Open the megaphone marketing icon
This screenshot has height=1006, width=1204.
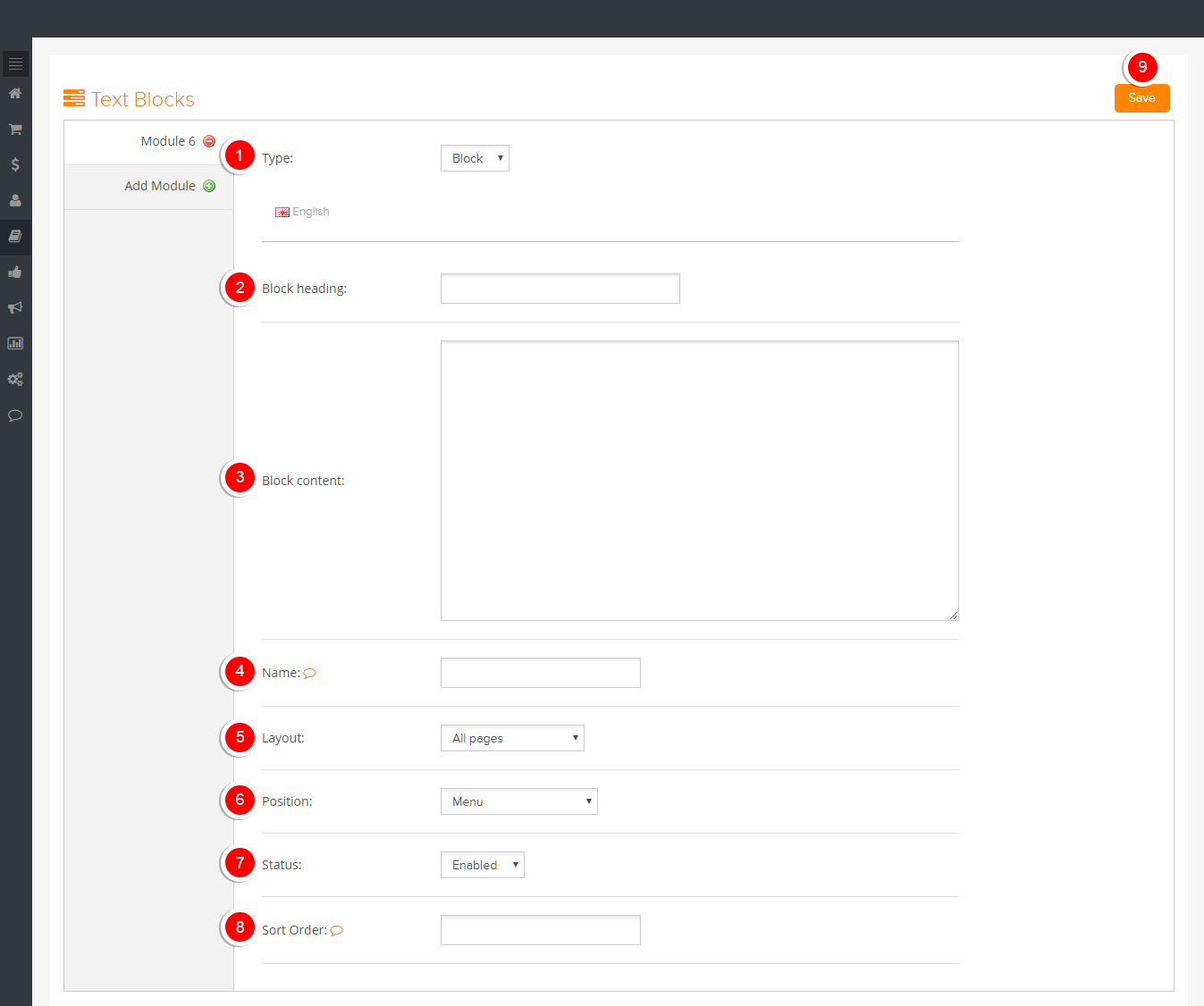[15, 307]
